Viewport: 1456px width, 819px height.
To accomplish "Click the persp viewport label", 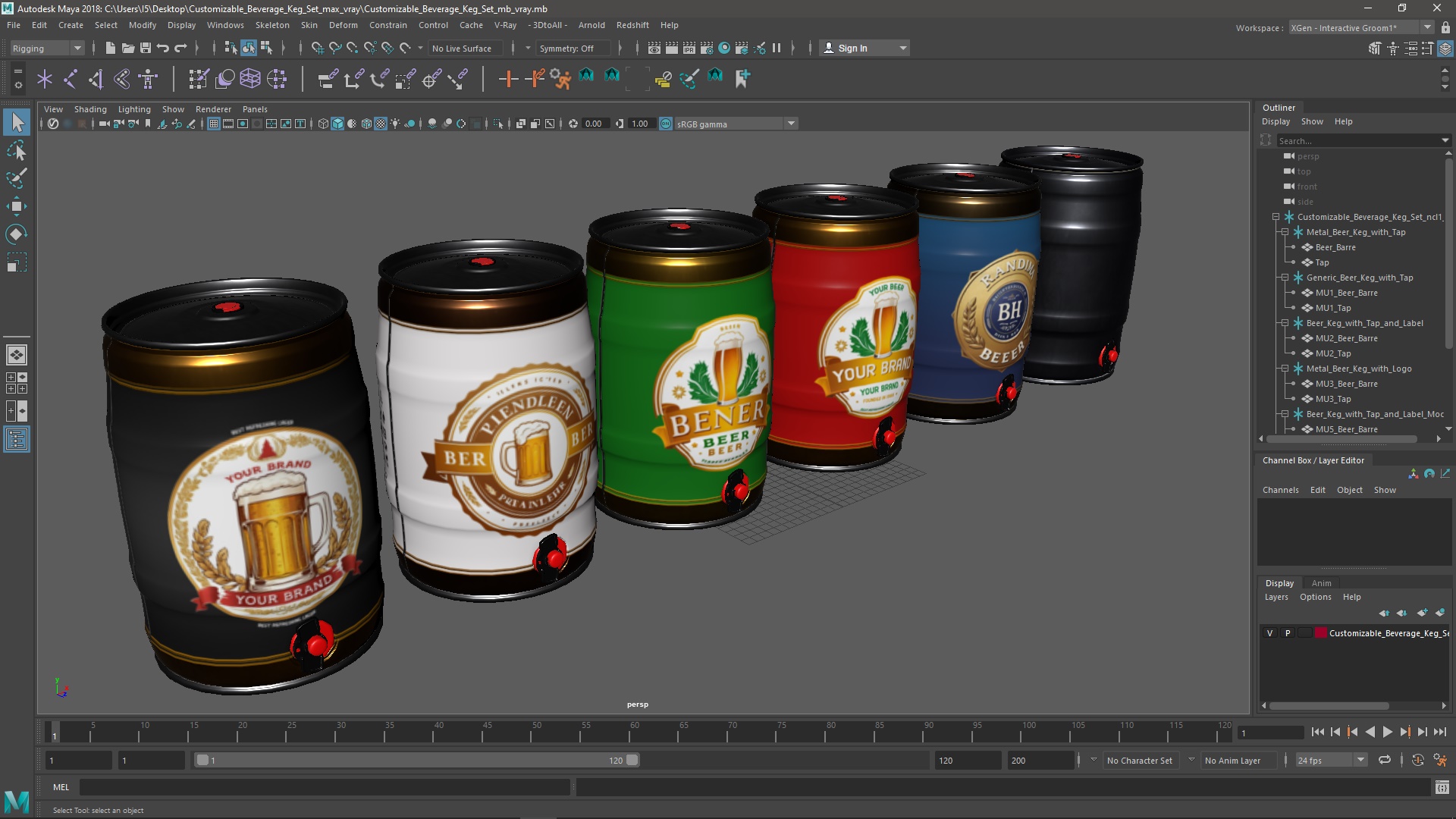I will (x=636, y=704).
